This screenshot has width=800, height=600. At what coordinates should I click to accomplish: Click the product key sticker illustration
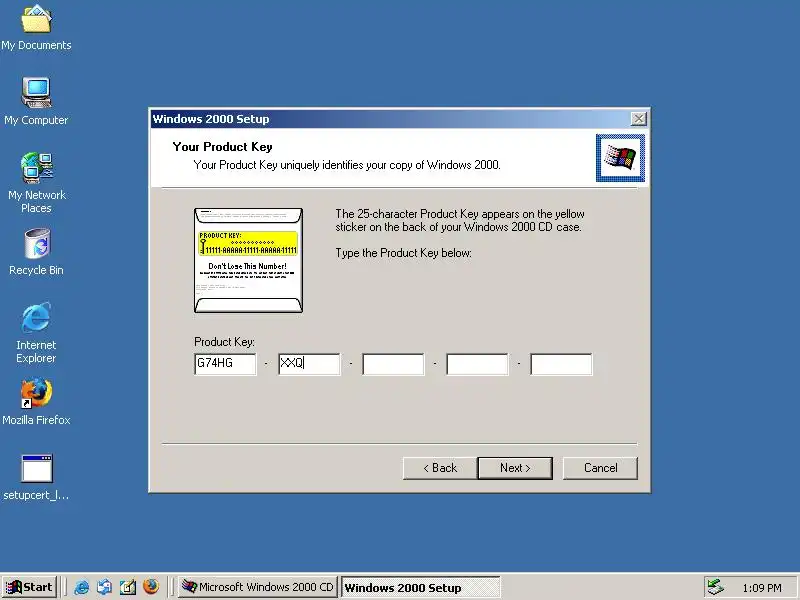[x=248, y=260]
